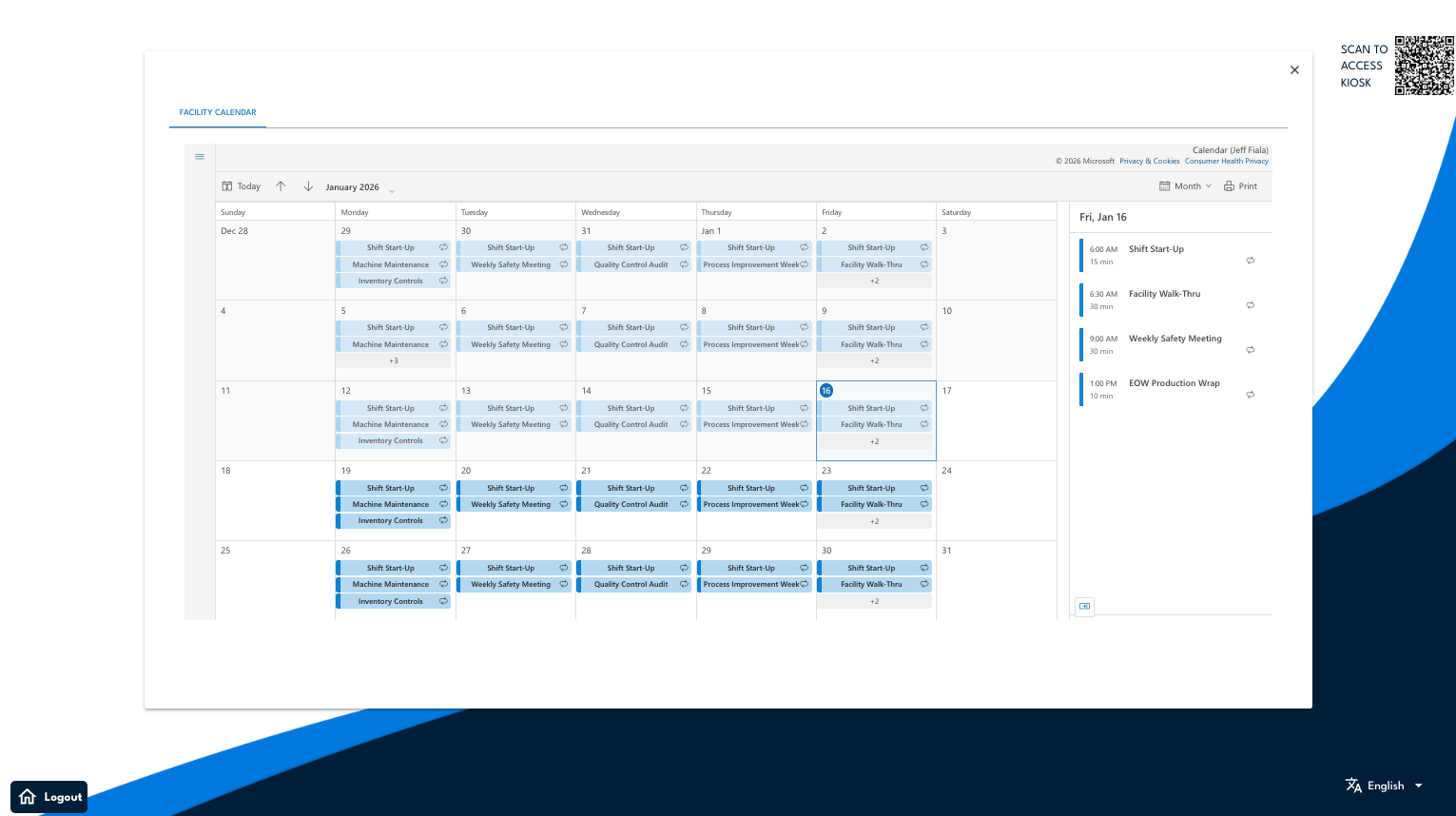
Task: Open the Month view dropdown
Action: click(x=1185, y=185)
